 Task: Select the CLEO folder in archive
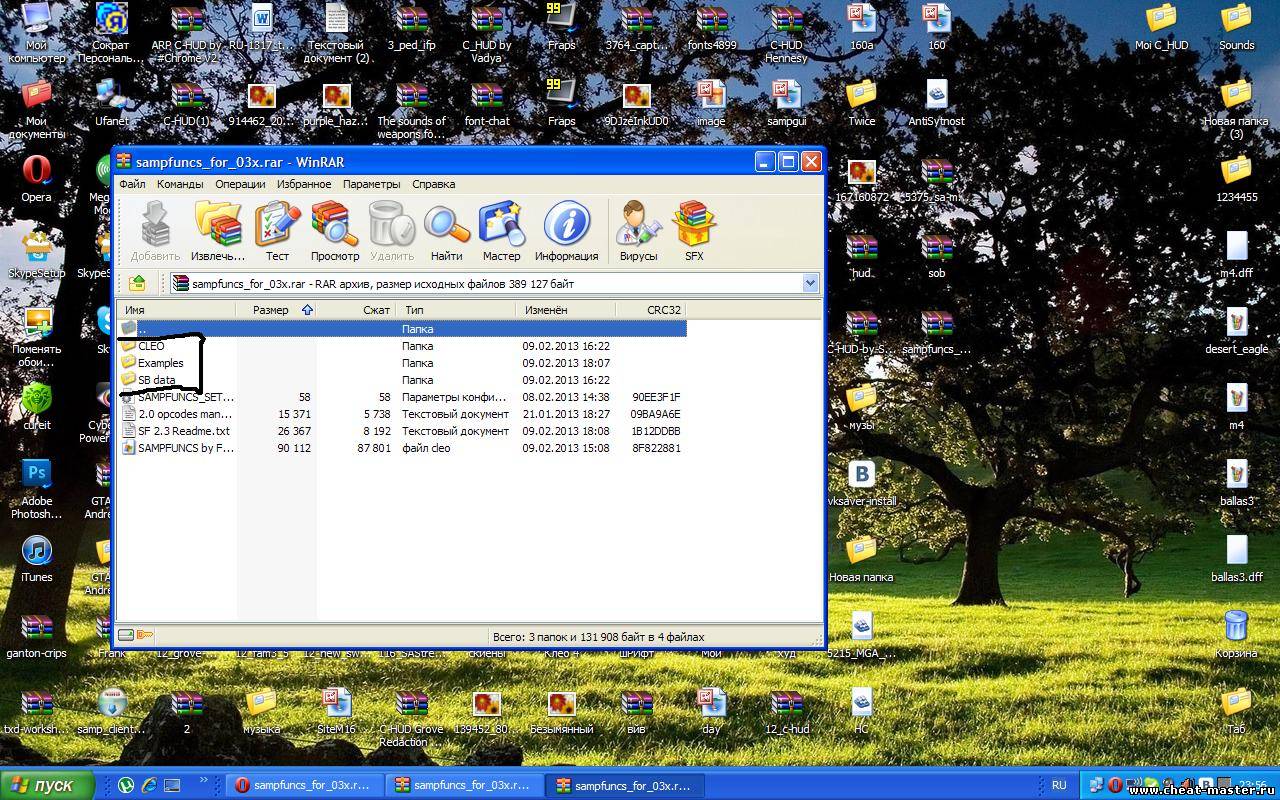151,346
